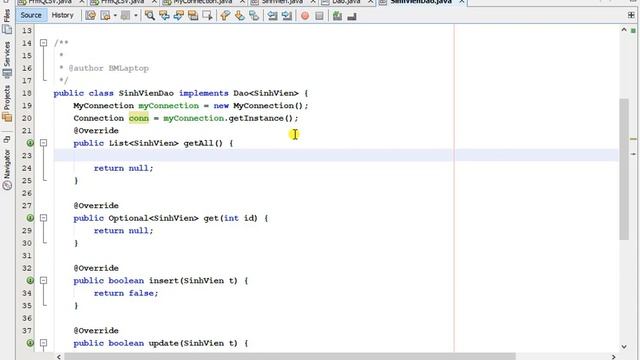Click Find Previous Occurrence icon
Viewport: 640px width, 360px height.
164,16
